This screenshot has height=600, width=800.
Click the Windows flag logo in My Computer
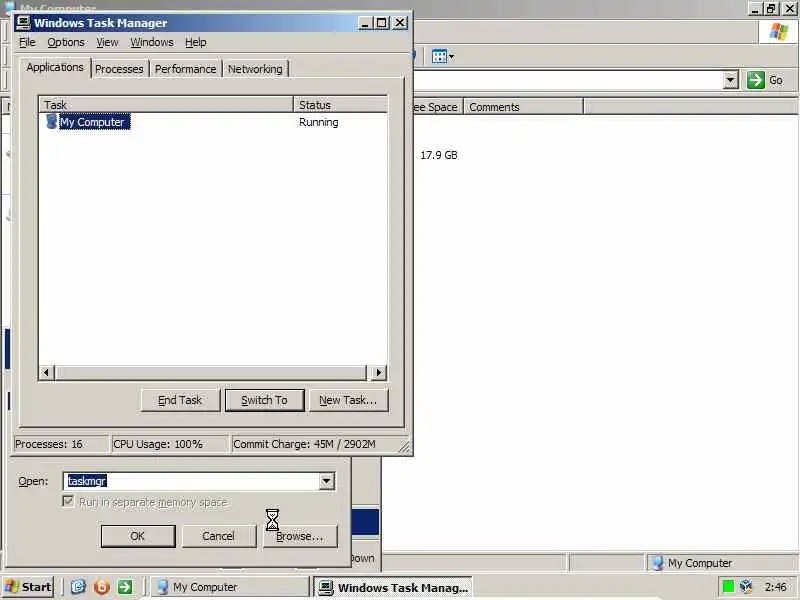[x=778, y=32]
